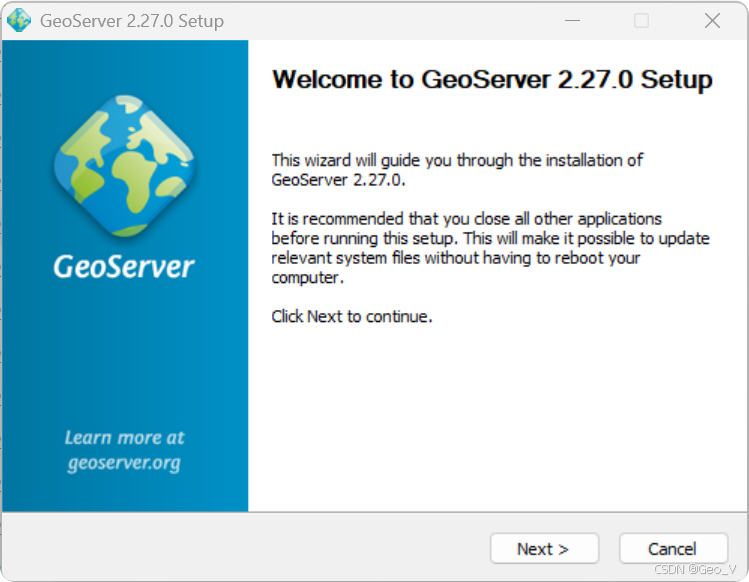
Task: Close the GeoServer Setup window
Action: point(712,21)
